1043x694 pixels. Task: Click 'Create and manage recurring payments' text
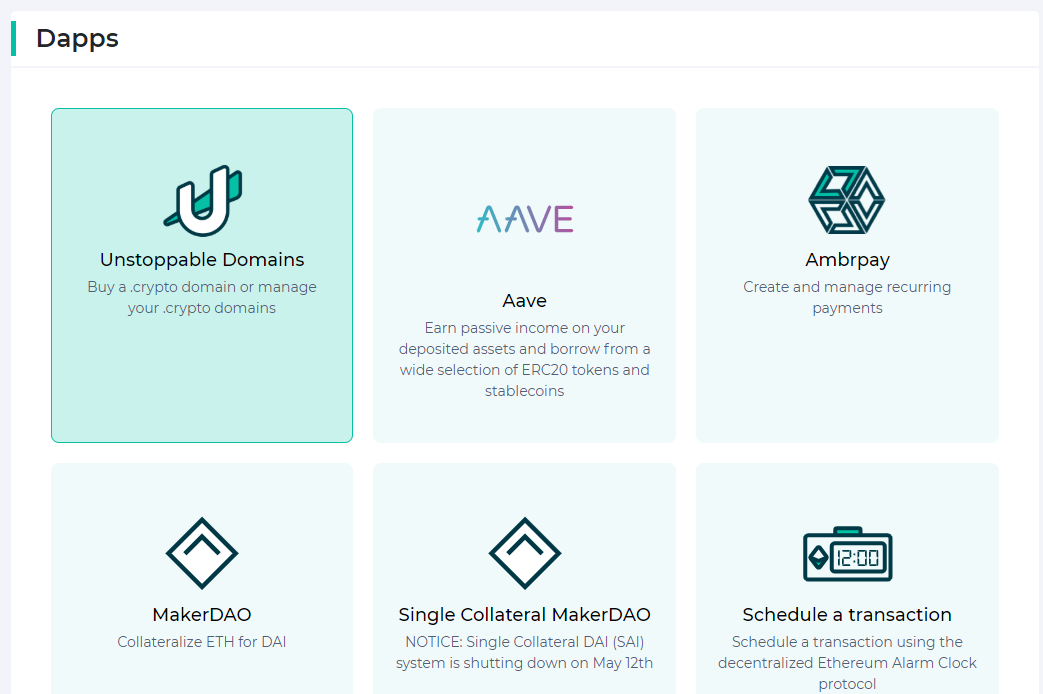[x=847, y=297]
